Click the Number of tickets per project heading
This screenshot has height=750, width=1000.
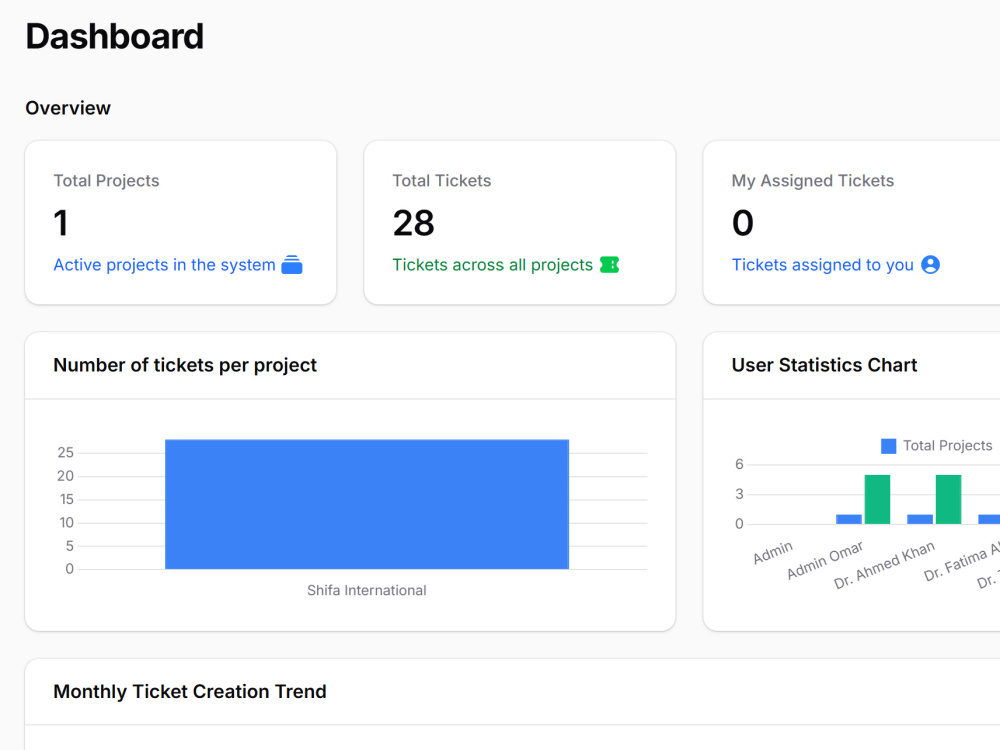pos(185,365)
